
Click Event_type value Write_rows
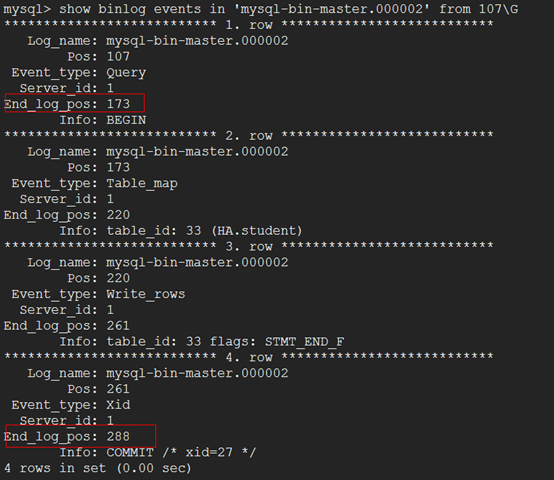pyautogui.click(x=146, y=294)
